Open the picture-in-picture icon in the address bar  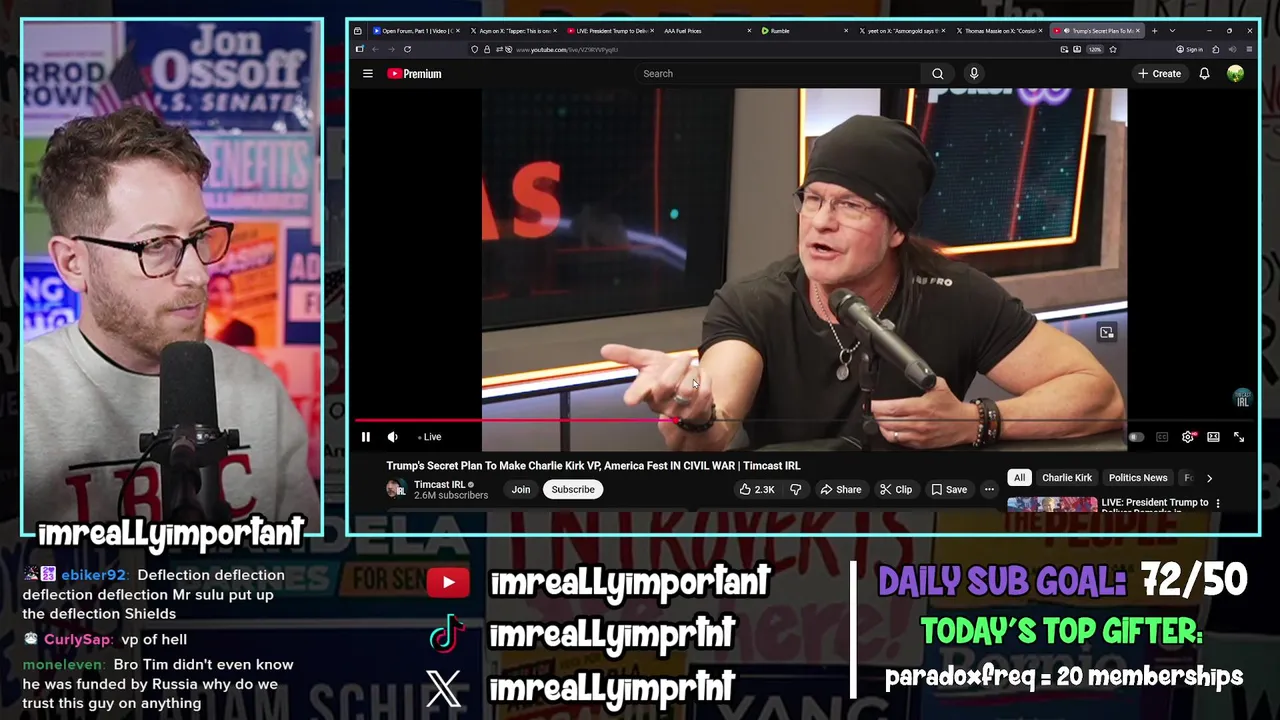(x=1064, y=49)
